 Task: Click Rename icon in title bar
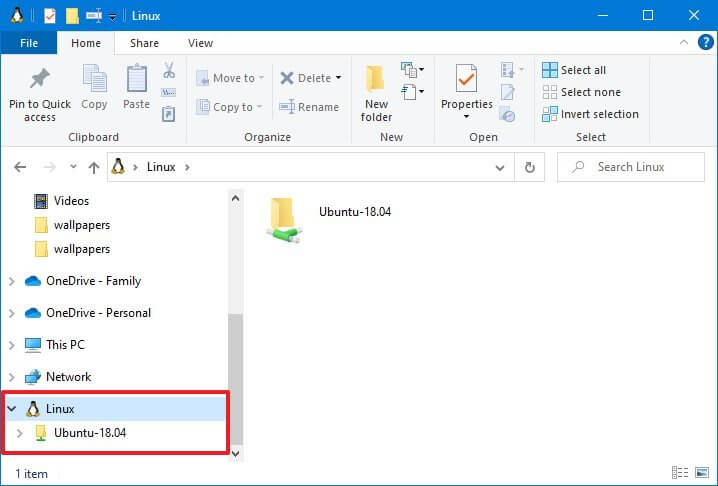pos(94,16)
